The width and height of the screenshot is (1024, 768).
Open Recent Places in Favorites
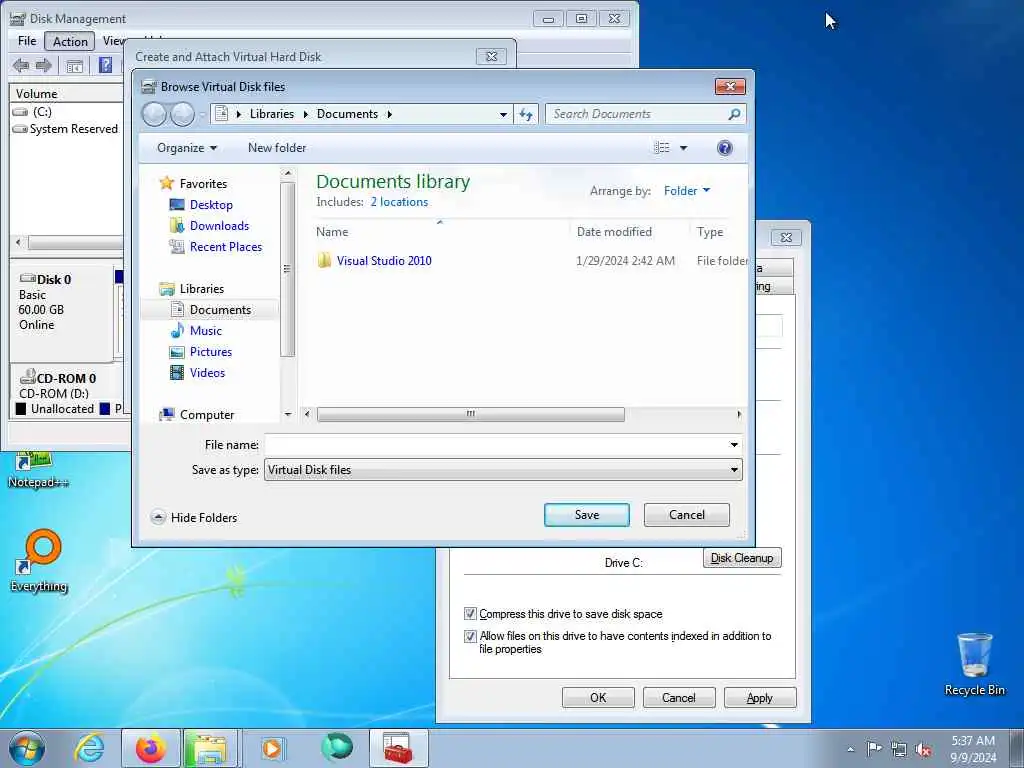tap(225, 247)
